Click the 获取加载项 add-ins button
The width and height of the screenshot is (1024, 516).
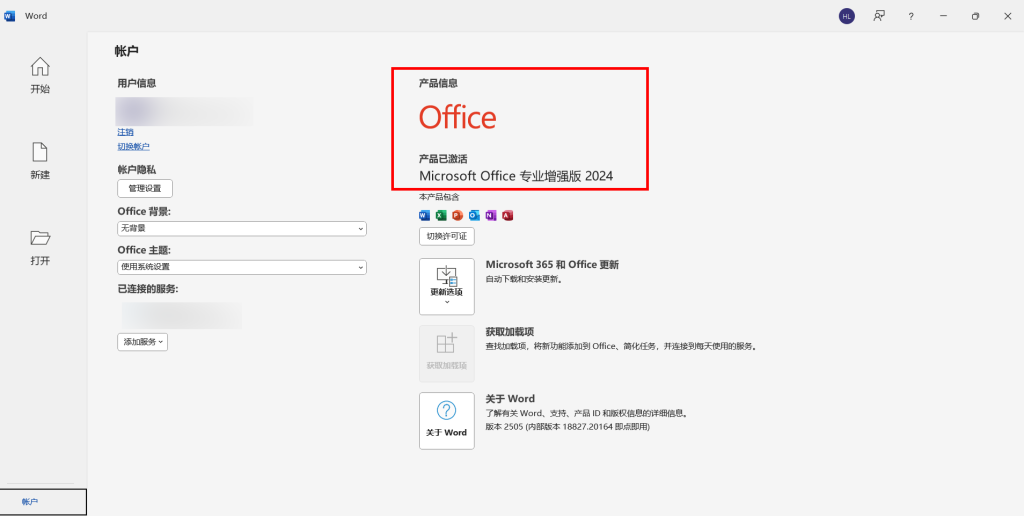(x=447, y=353)
